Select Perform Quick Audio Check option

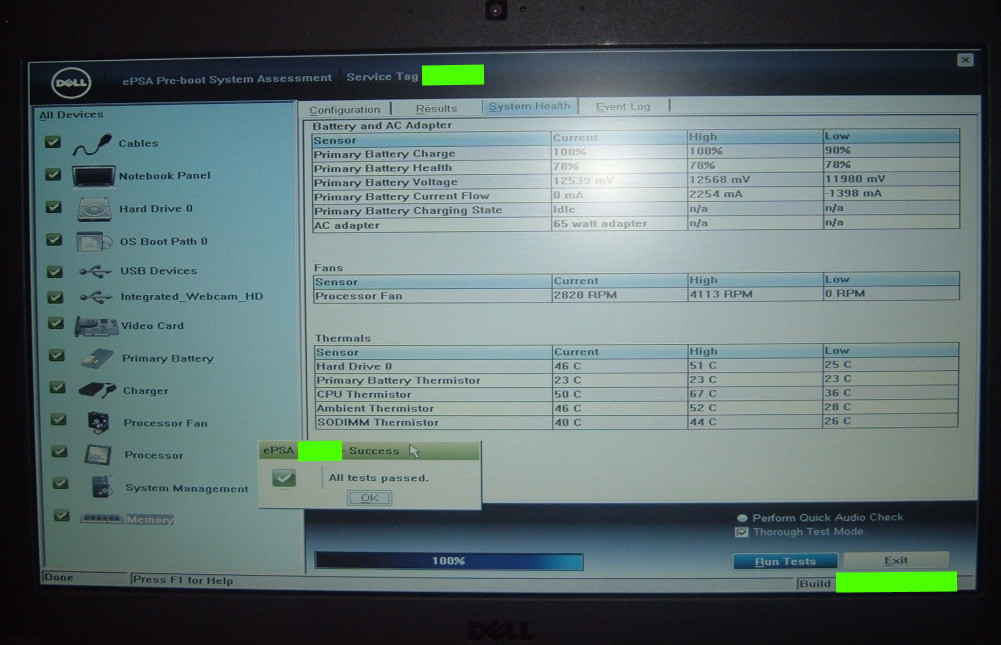point(742,518)
